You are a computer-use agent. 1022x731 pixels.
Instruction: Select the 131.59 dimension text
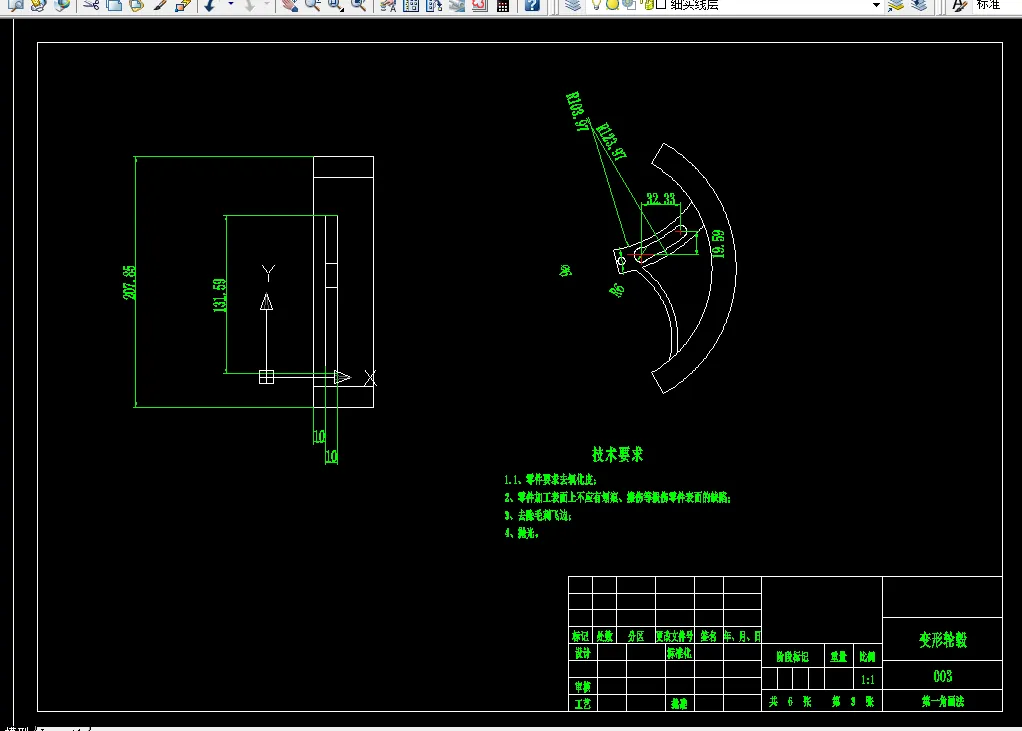pos(220,295)
